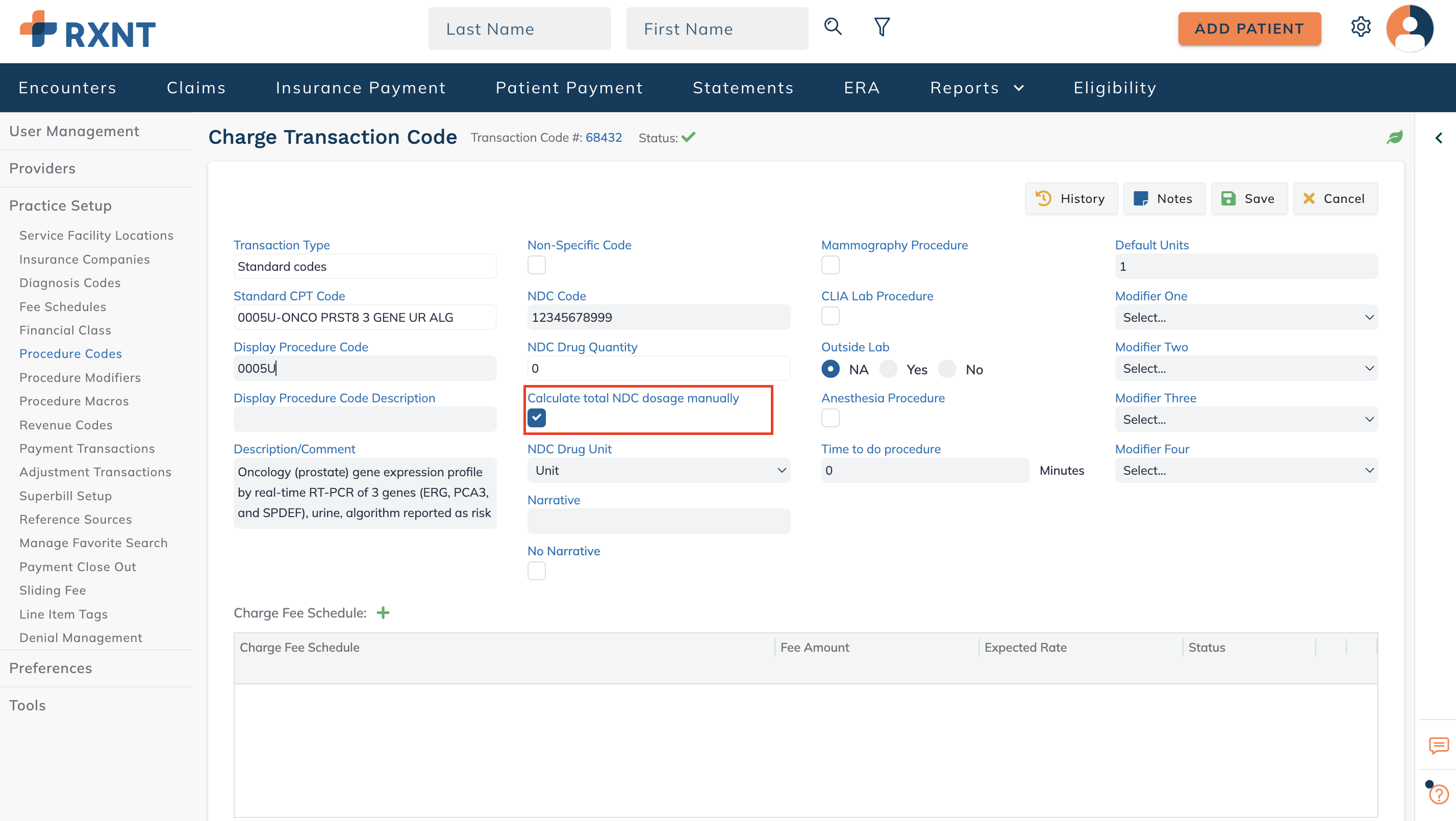Screen dimensions: 1456x821
Task: Open Denial Management in sidebar
Action: tap(80, 637)
